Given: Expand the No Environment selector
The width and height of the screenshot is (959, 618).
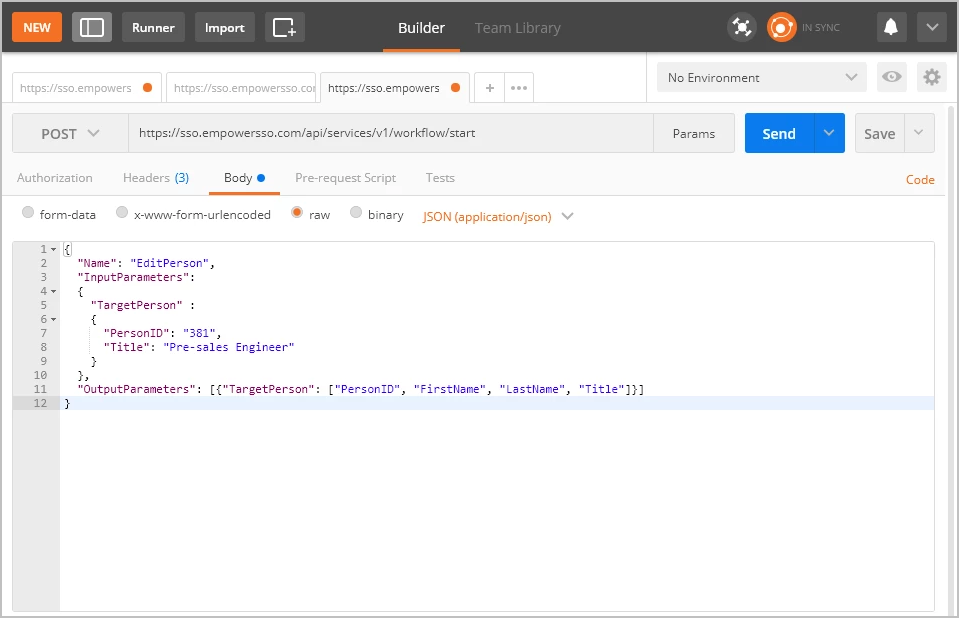Looking at the screenshot, I should pos(762,77).
